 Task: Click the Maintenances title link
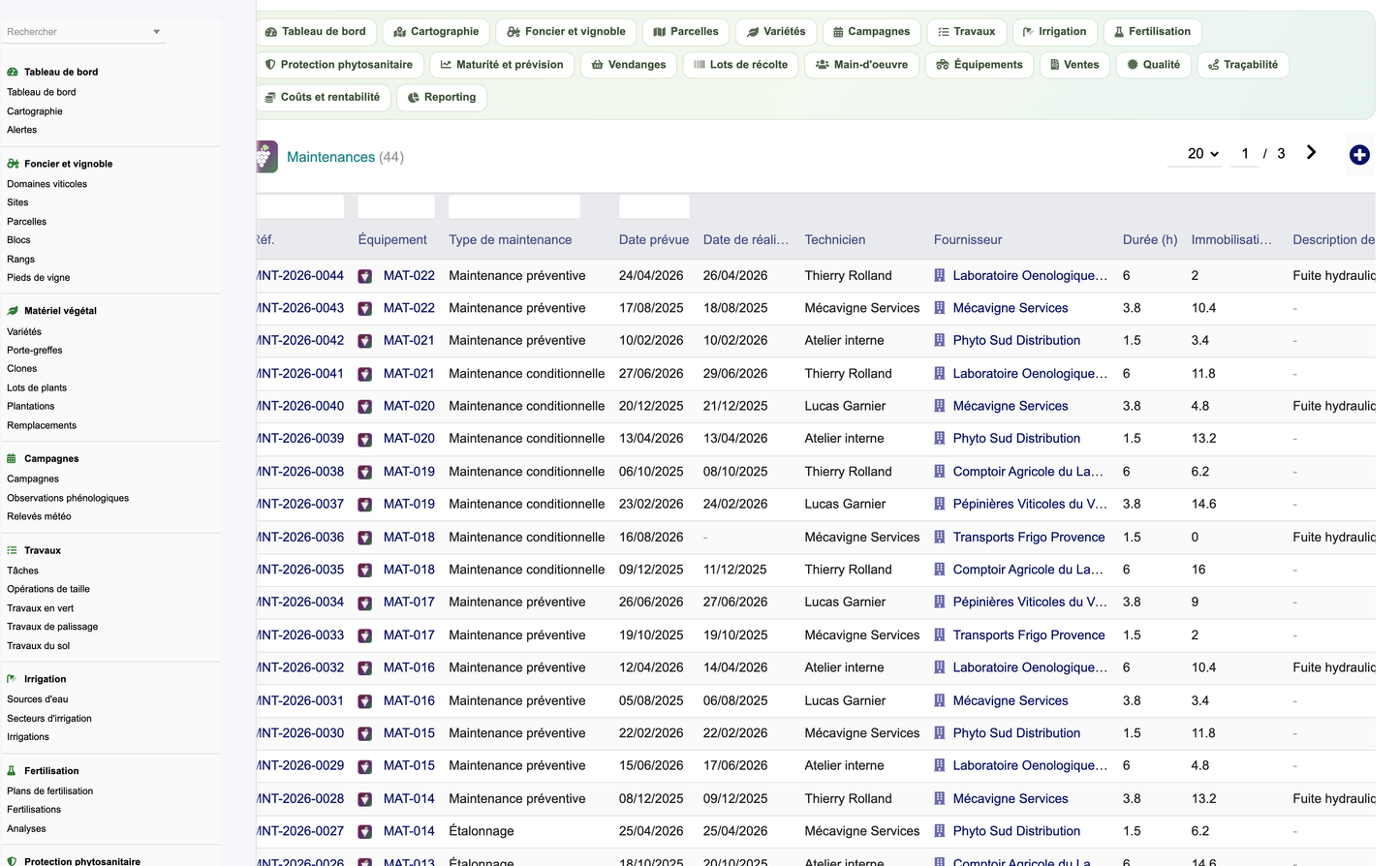coord(330,157)
